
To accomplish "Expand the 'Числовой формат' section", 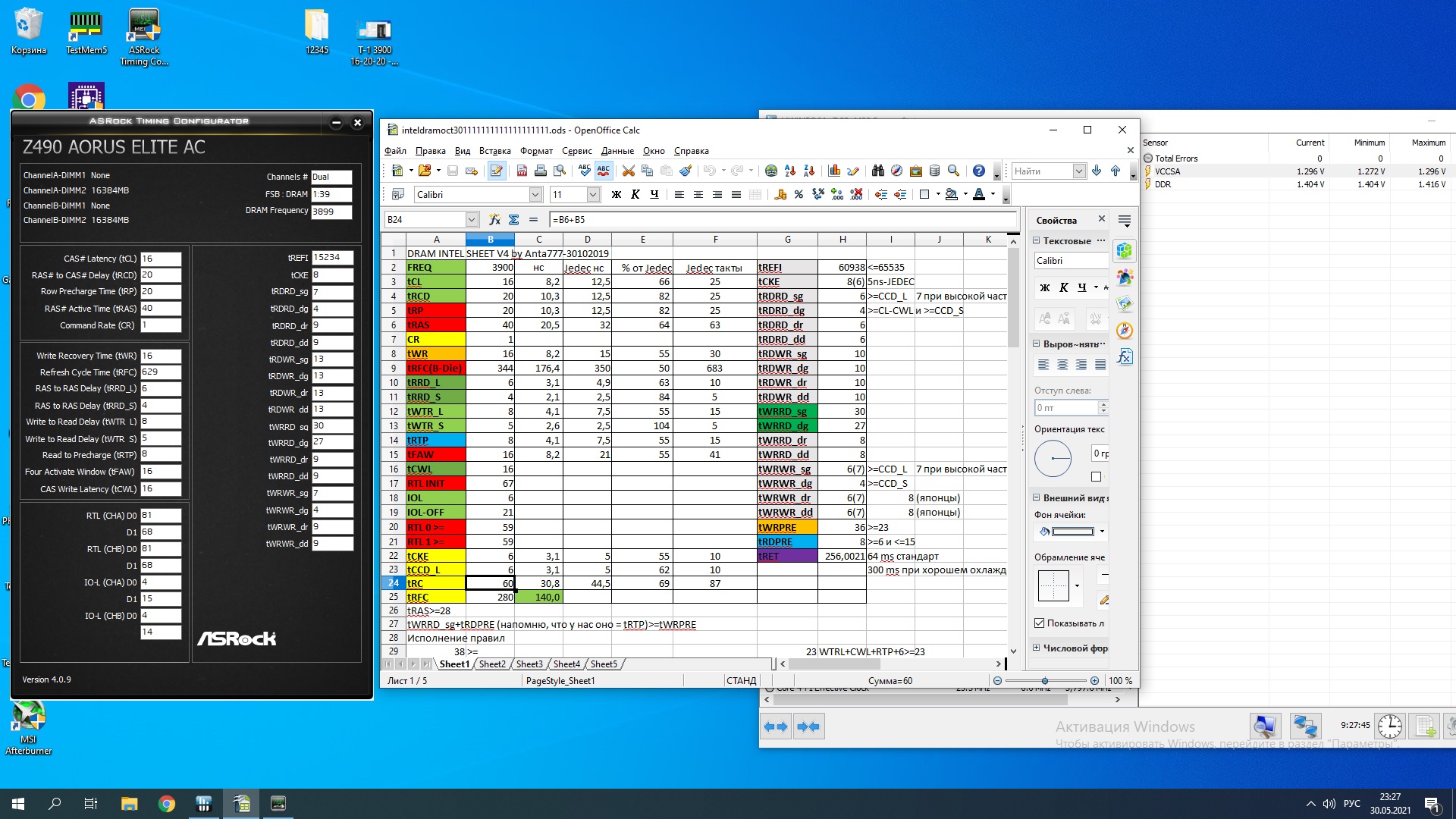I will [1037, 648].
